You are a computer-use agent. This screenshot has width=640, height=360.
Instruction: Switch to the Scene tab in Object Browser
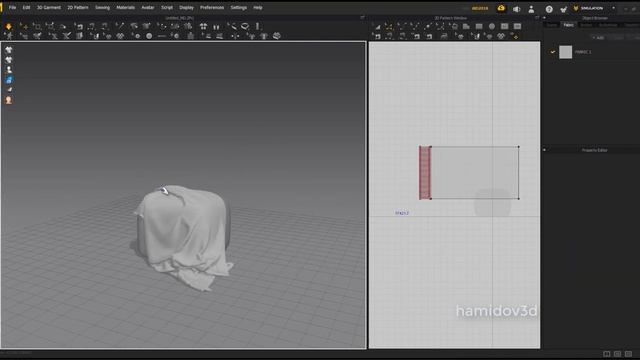[552, 25]
